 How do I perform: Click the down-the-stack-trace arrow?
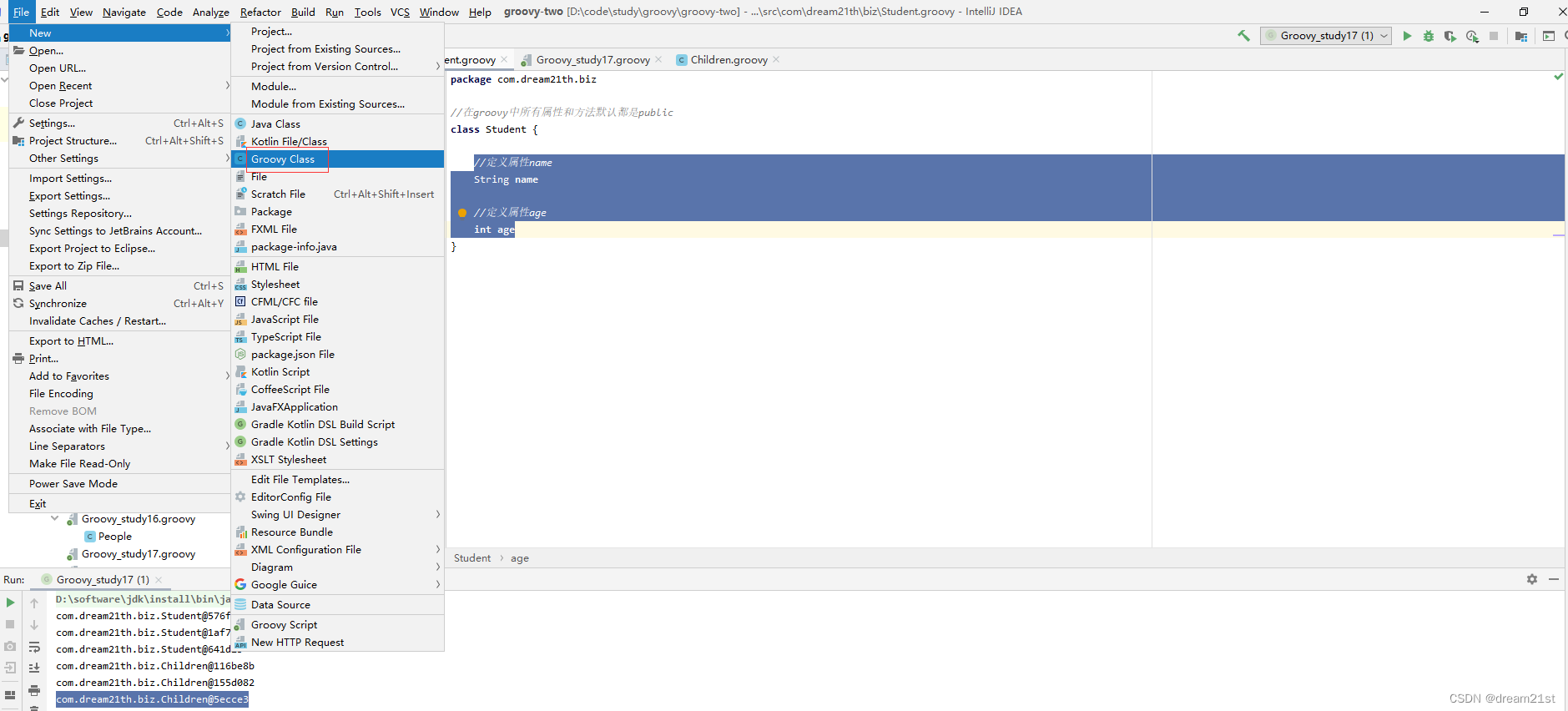point(34,624)
